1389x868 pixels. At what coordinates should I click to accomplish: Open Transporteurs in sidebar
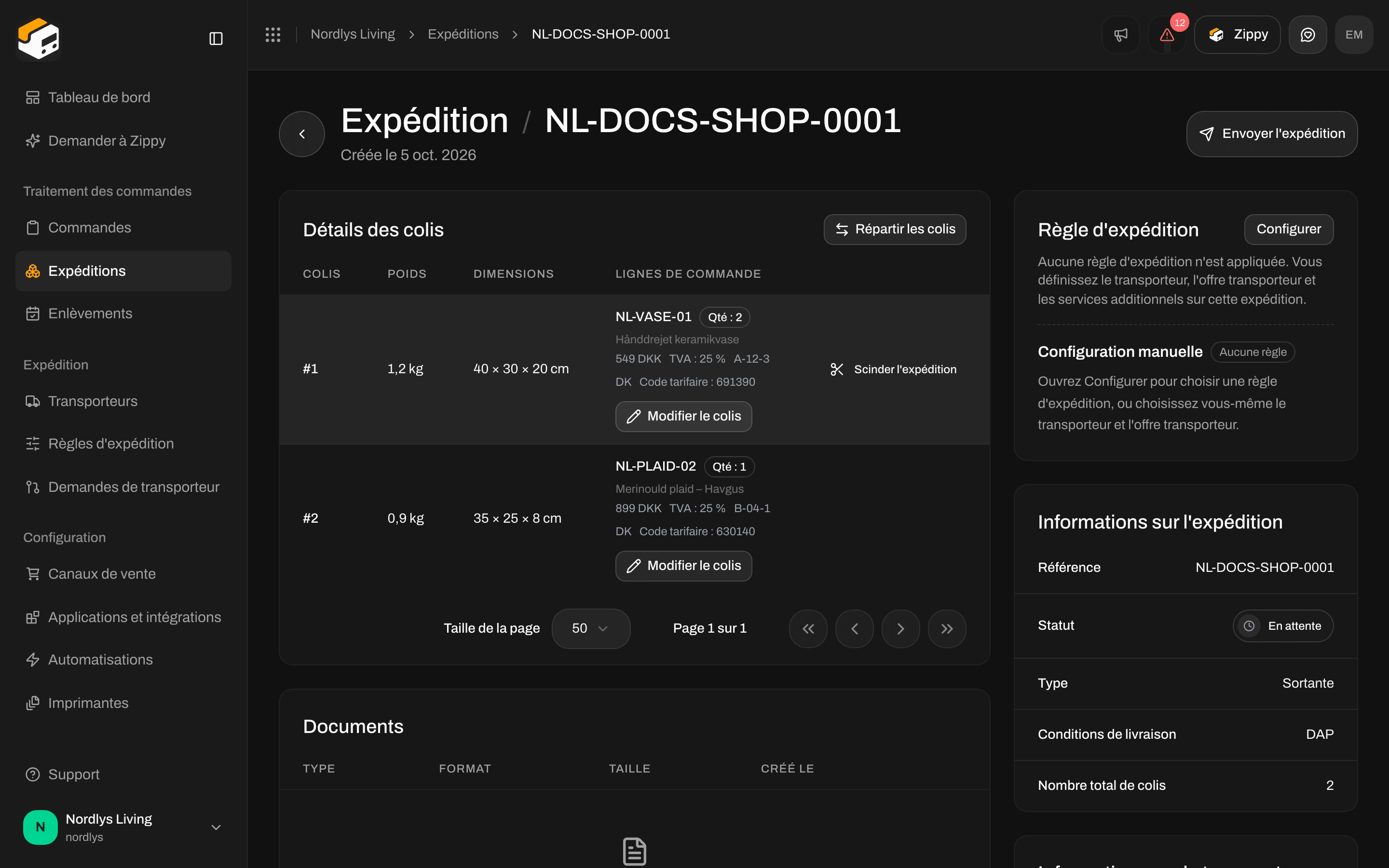123,401
